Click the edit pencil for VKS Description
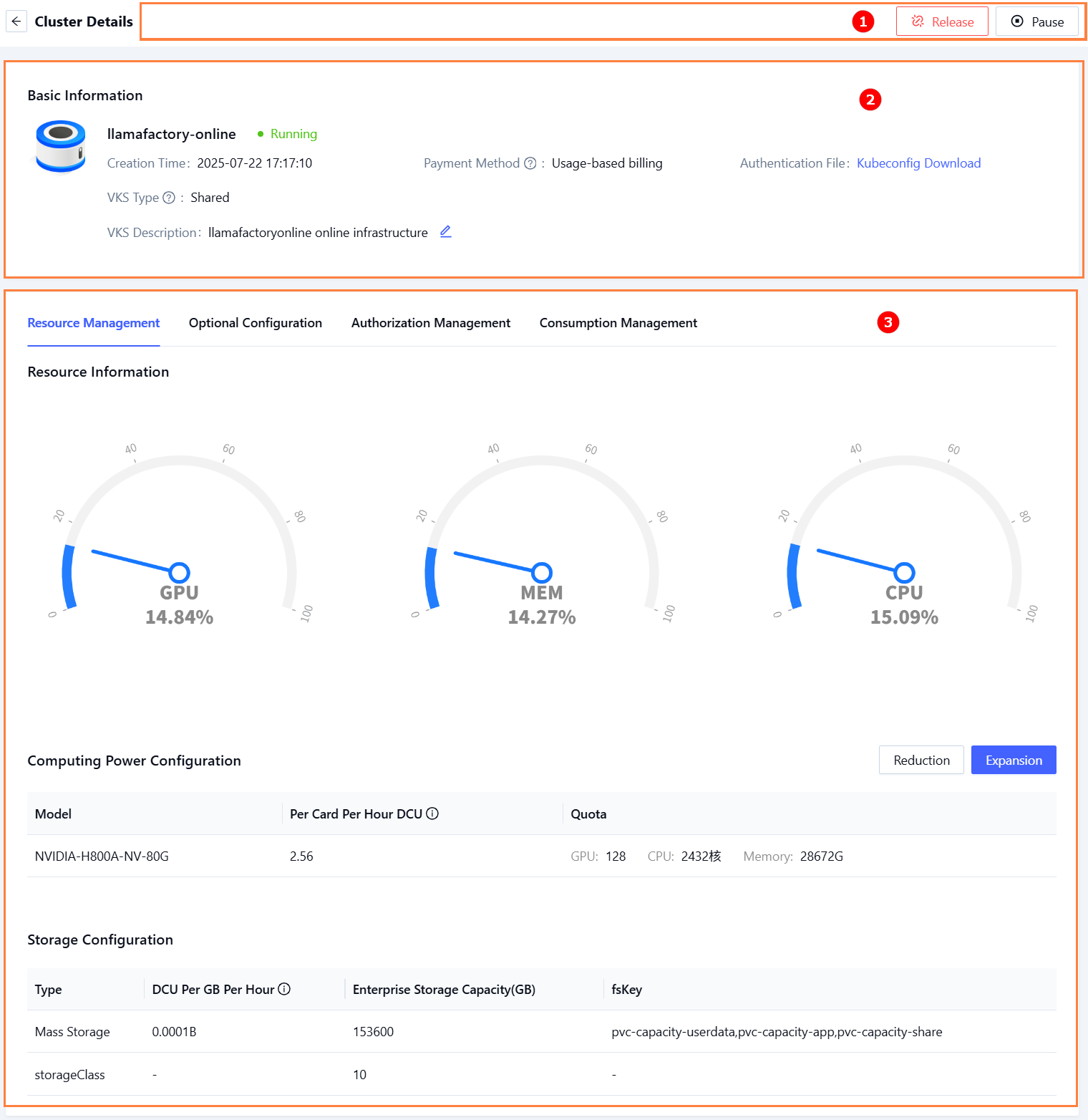Screen dimensions: 1088x1120 (445, 232)
